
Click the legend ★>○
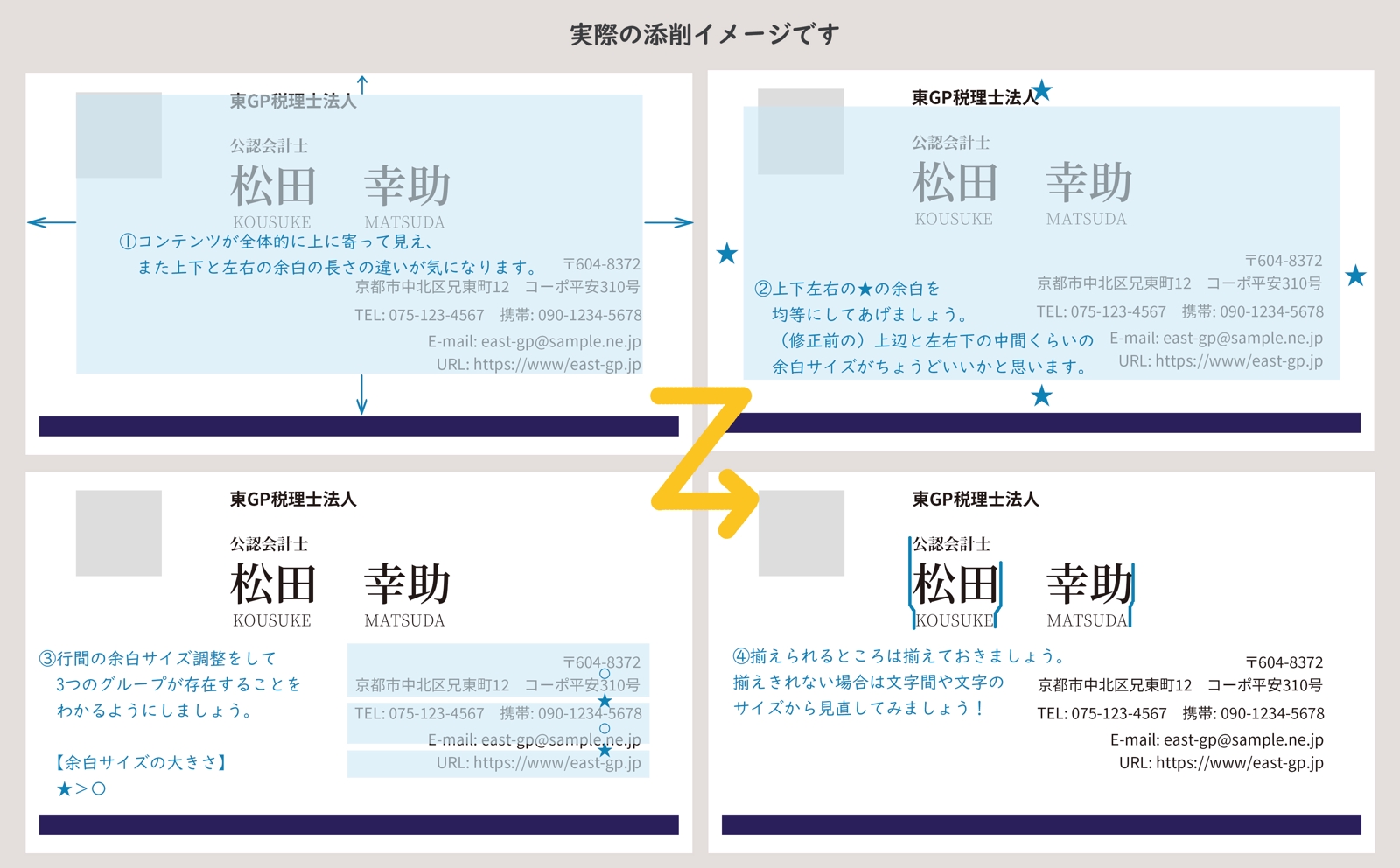81,788
